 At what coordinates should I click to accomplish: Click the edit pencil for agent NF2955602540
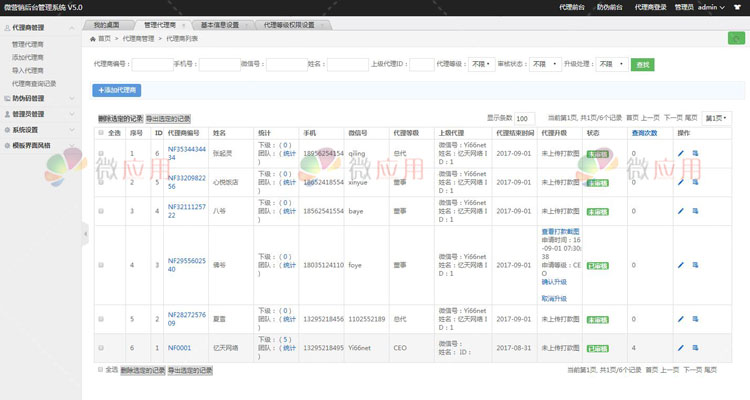[681, 265]
